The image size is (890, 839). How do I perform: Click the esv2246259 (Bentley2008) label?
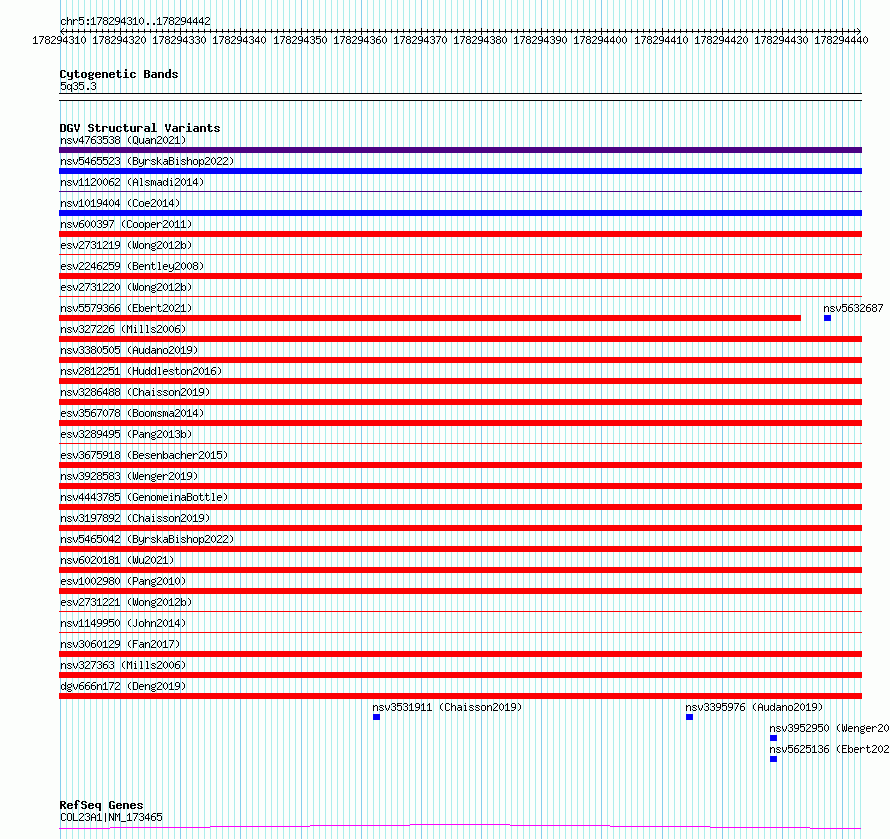[132, 266]
